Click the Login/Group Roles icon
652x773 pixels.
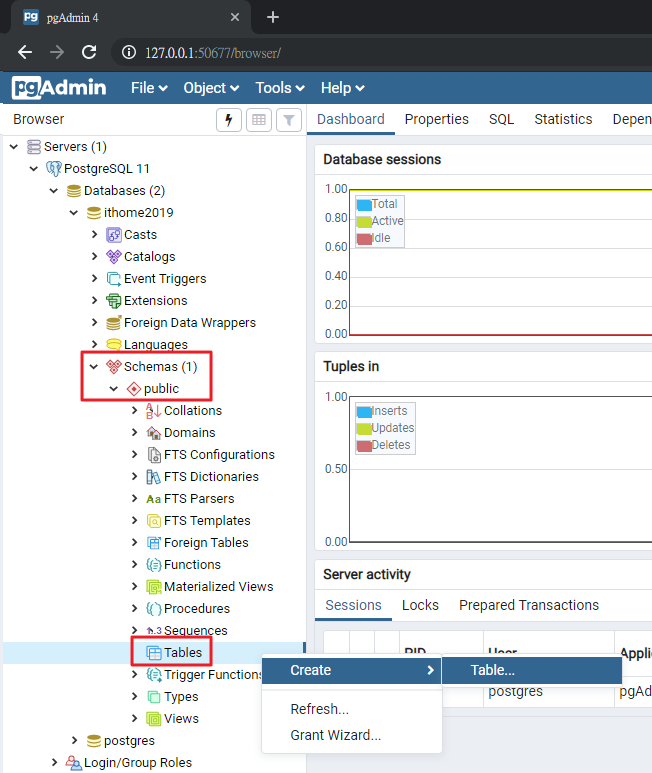coord(74,763)
